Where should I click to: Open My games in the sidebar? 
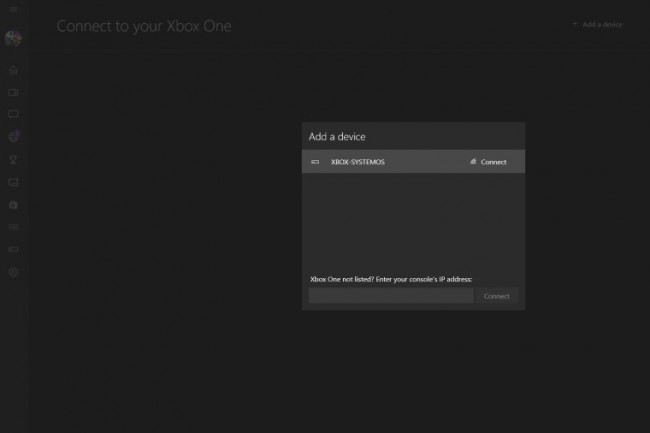click(13, 92)
